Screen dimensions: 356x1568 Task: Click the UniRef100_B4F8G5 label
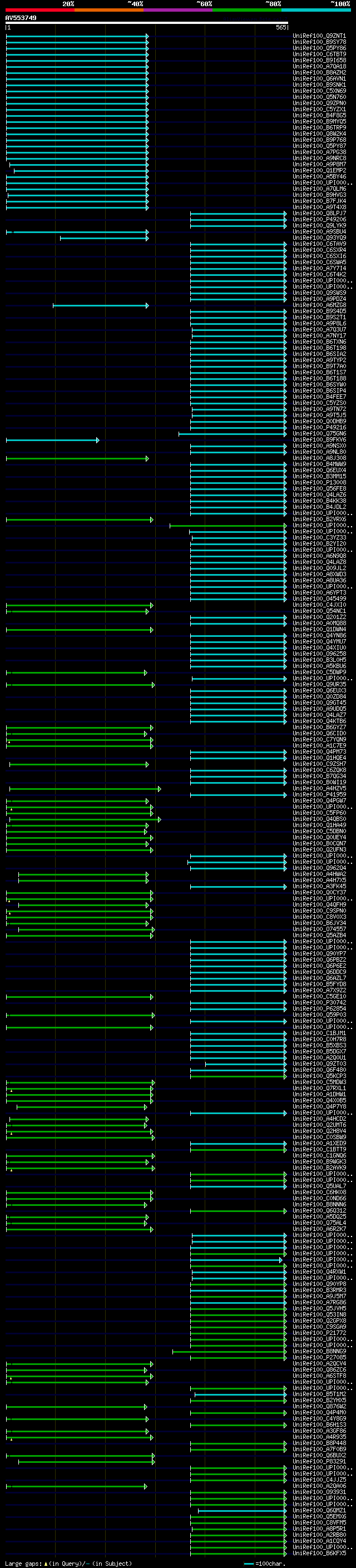point(319,116)
